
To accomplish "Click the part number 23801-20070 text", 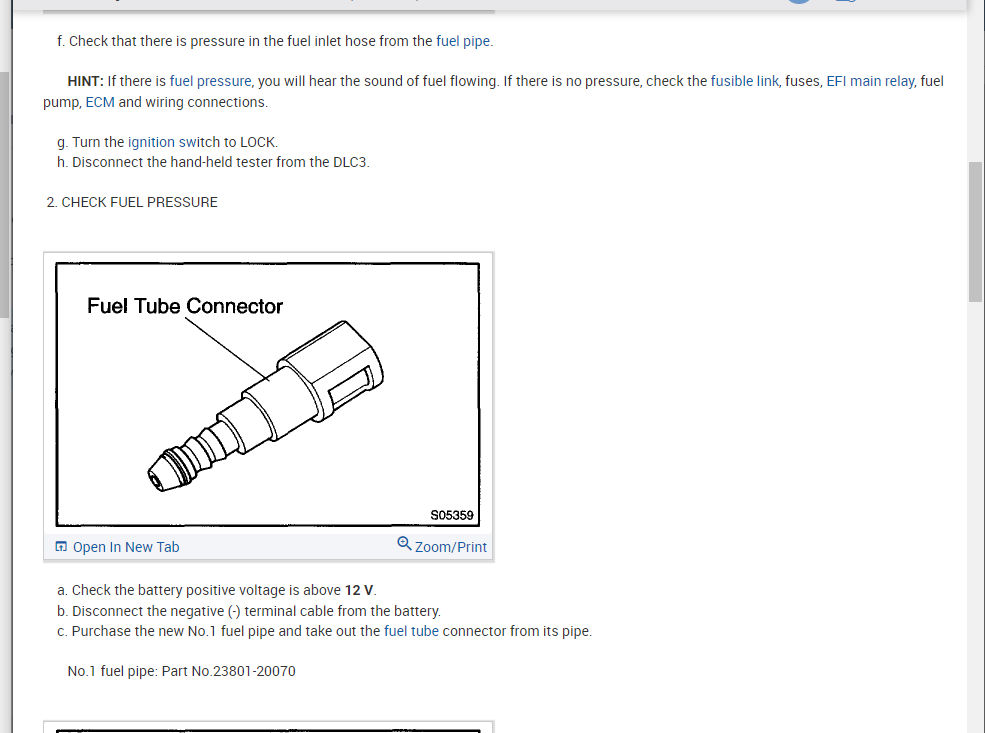I will pyautogui.click(x=254, y=671).
